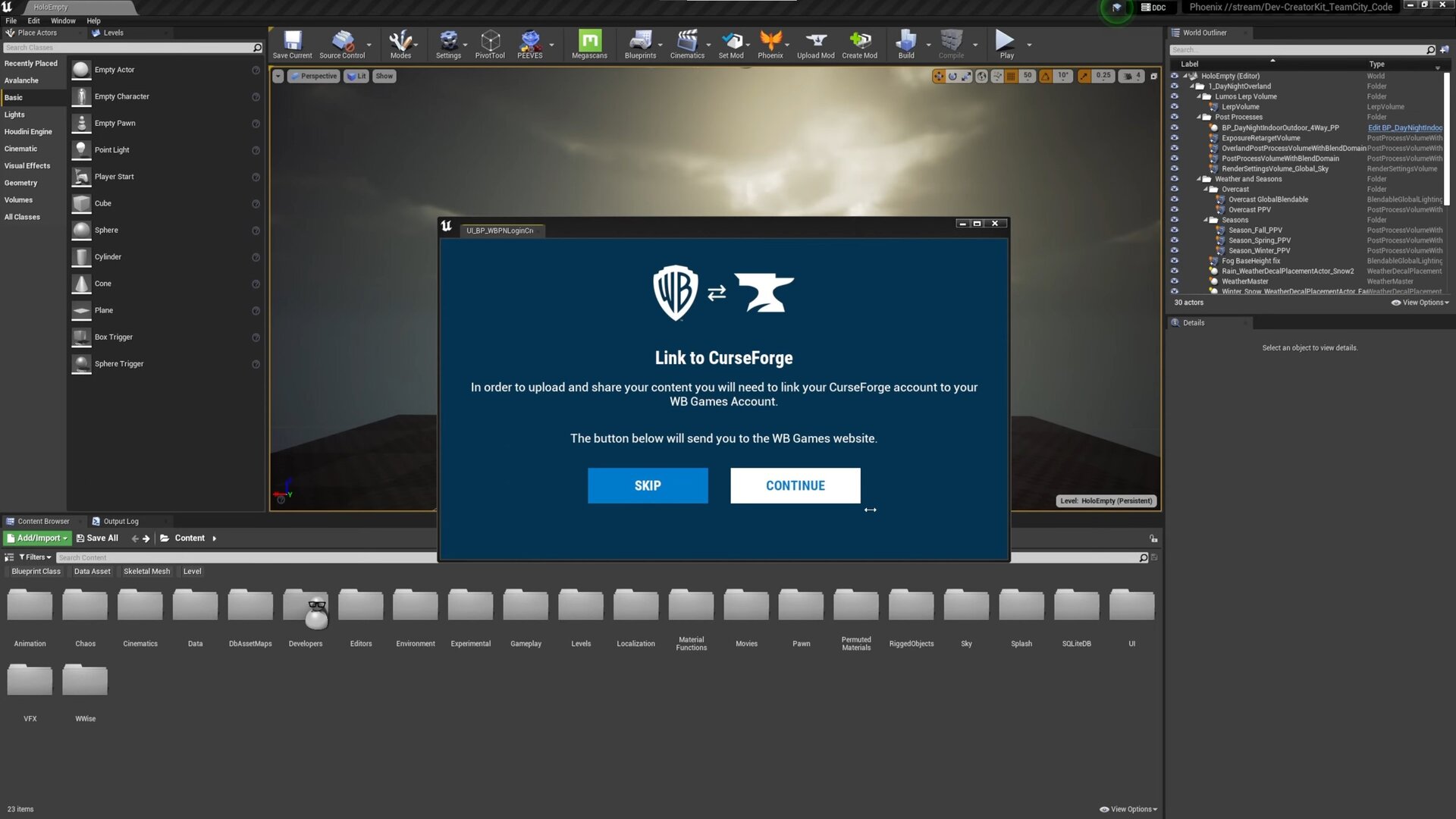
Task: Click the SKIP button to dismiss dialog
Action: click(648, 485)
